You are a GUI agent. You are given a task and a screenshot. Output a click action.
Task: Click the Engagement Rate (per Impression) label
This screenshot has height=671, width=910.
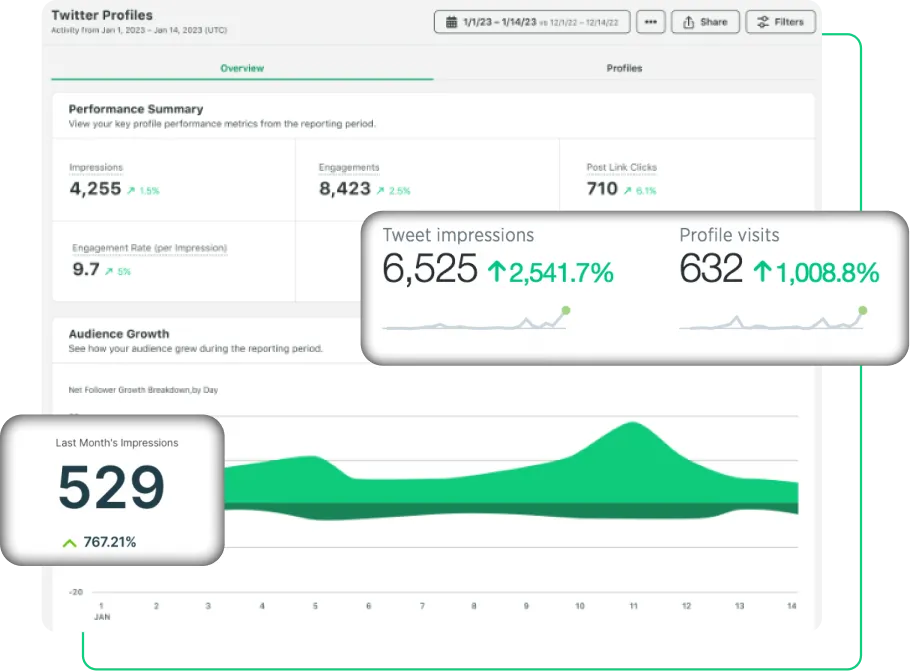pos(149,248)
